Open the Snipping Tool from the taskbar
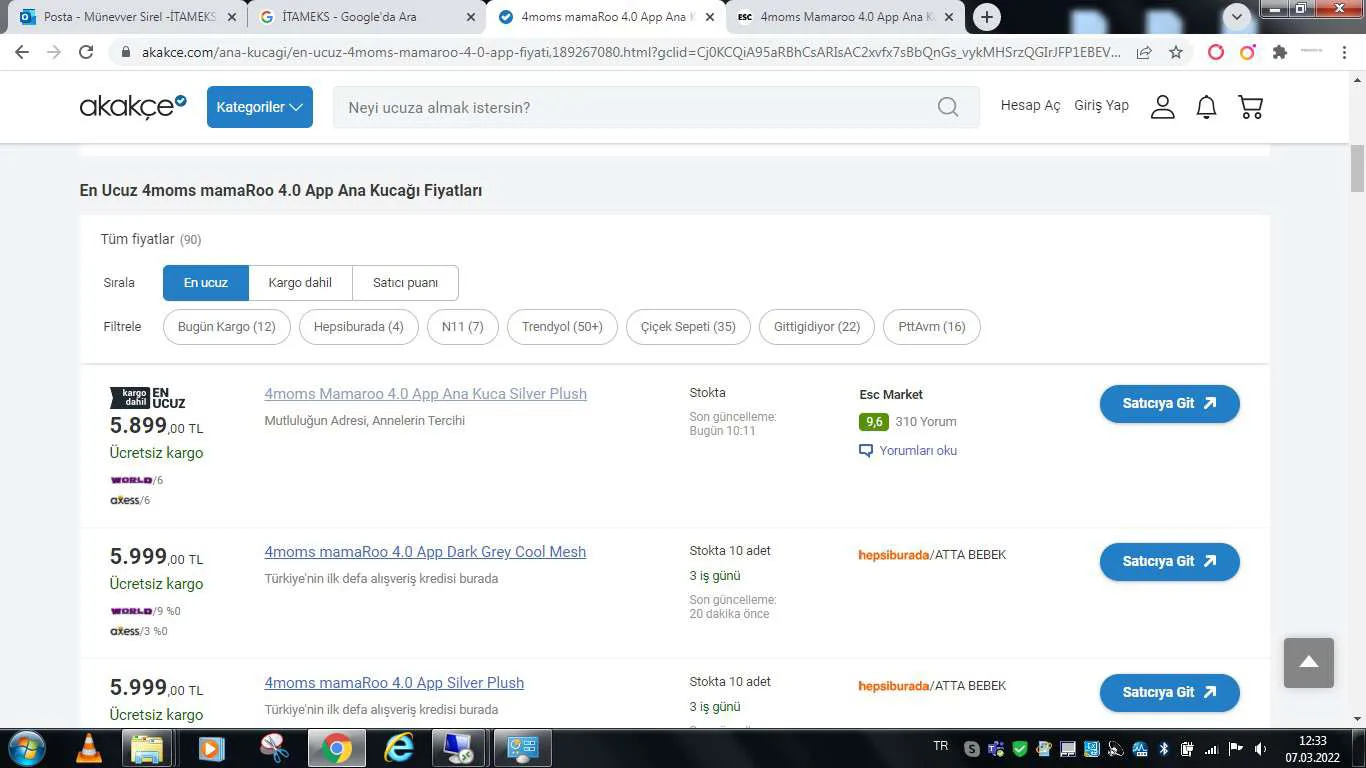Image resolution: width=1366 pixels, height=768 pixels. click(273, 748)
